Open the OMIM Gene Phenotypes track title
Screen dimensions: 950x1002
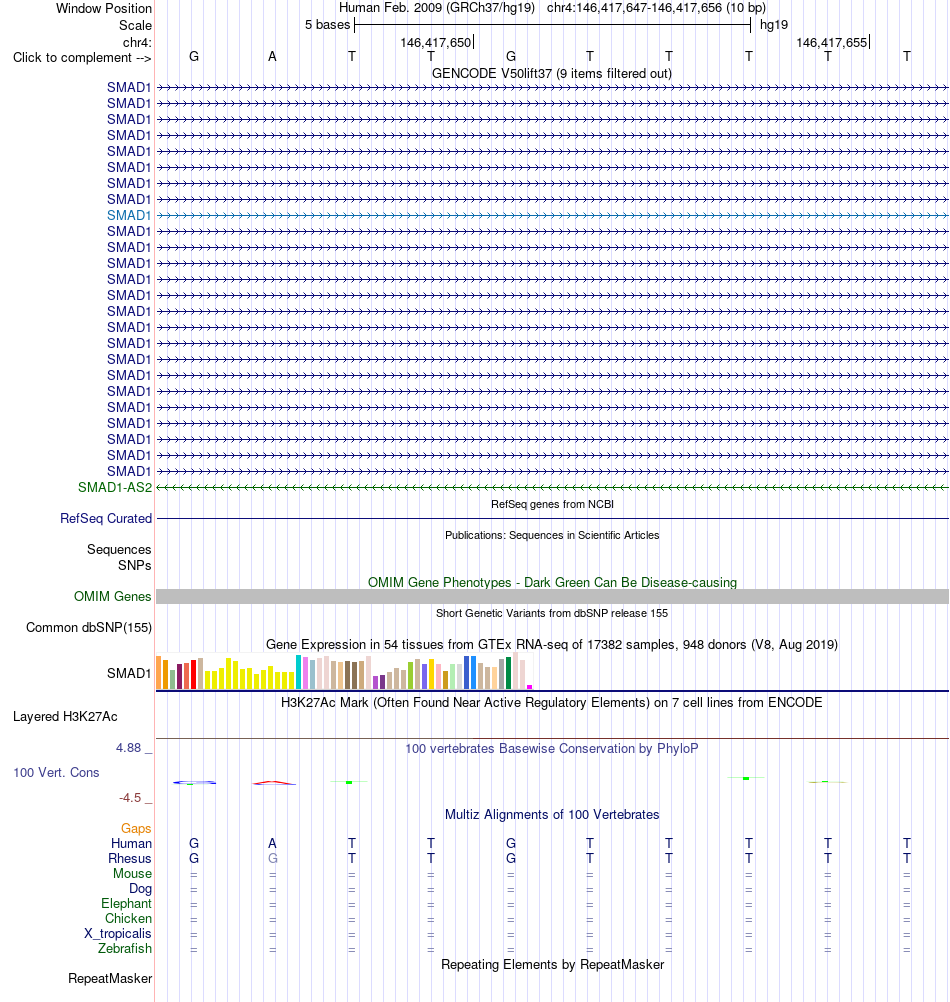click(552, 582)
